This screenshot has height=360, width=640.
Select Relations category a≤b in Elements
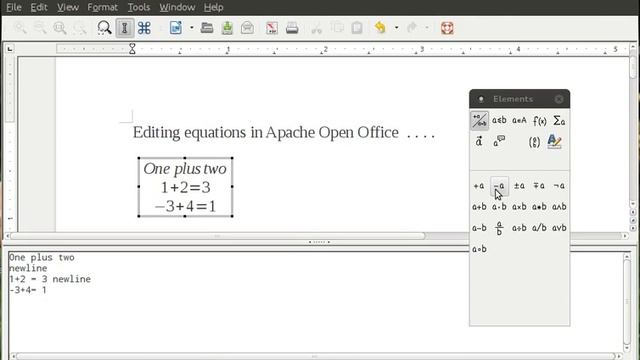point(499,120)
